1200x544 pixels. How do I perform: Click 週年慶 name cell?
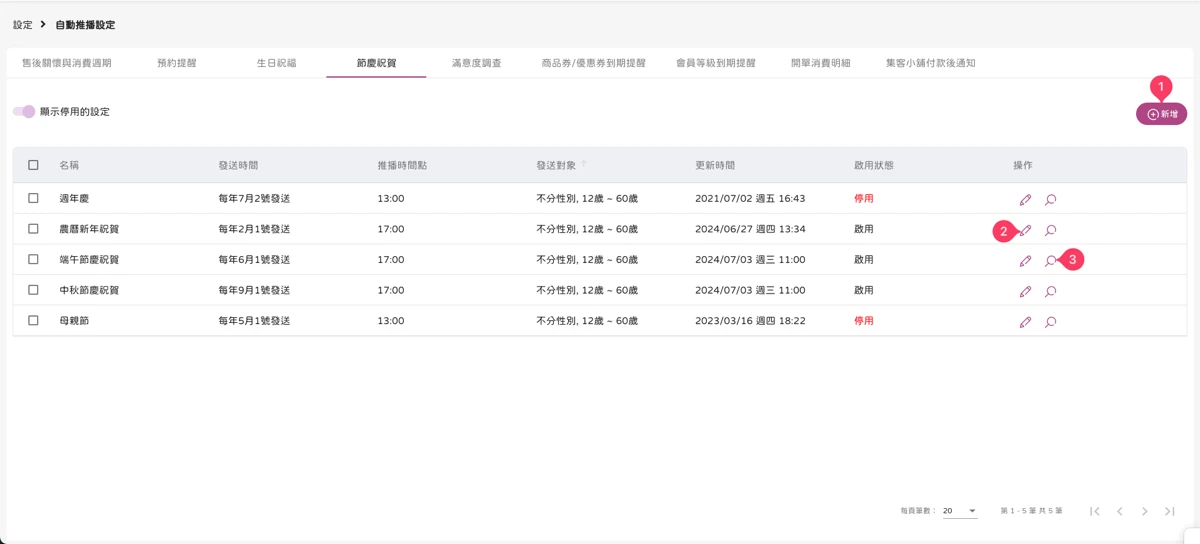[x=74, y=198]
